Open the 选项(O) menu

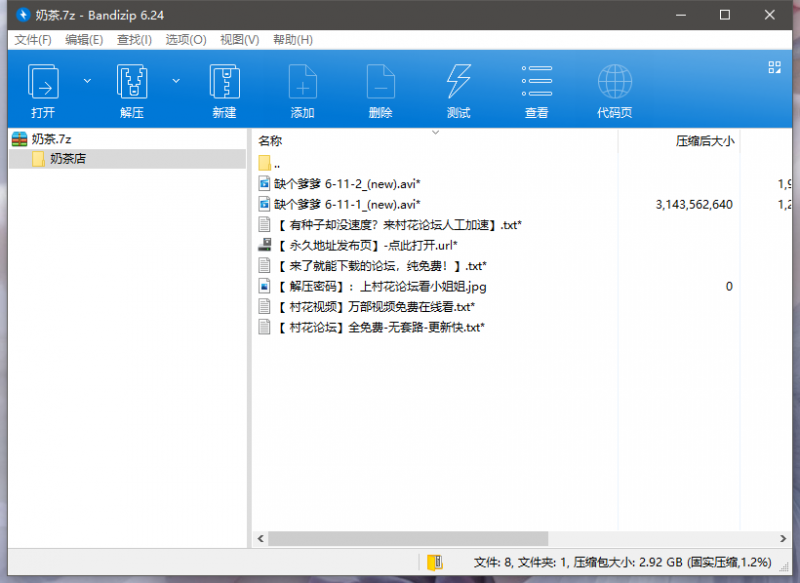tap(186, 39)
